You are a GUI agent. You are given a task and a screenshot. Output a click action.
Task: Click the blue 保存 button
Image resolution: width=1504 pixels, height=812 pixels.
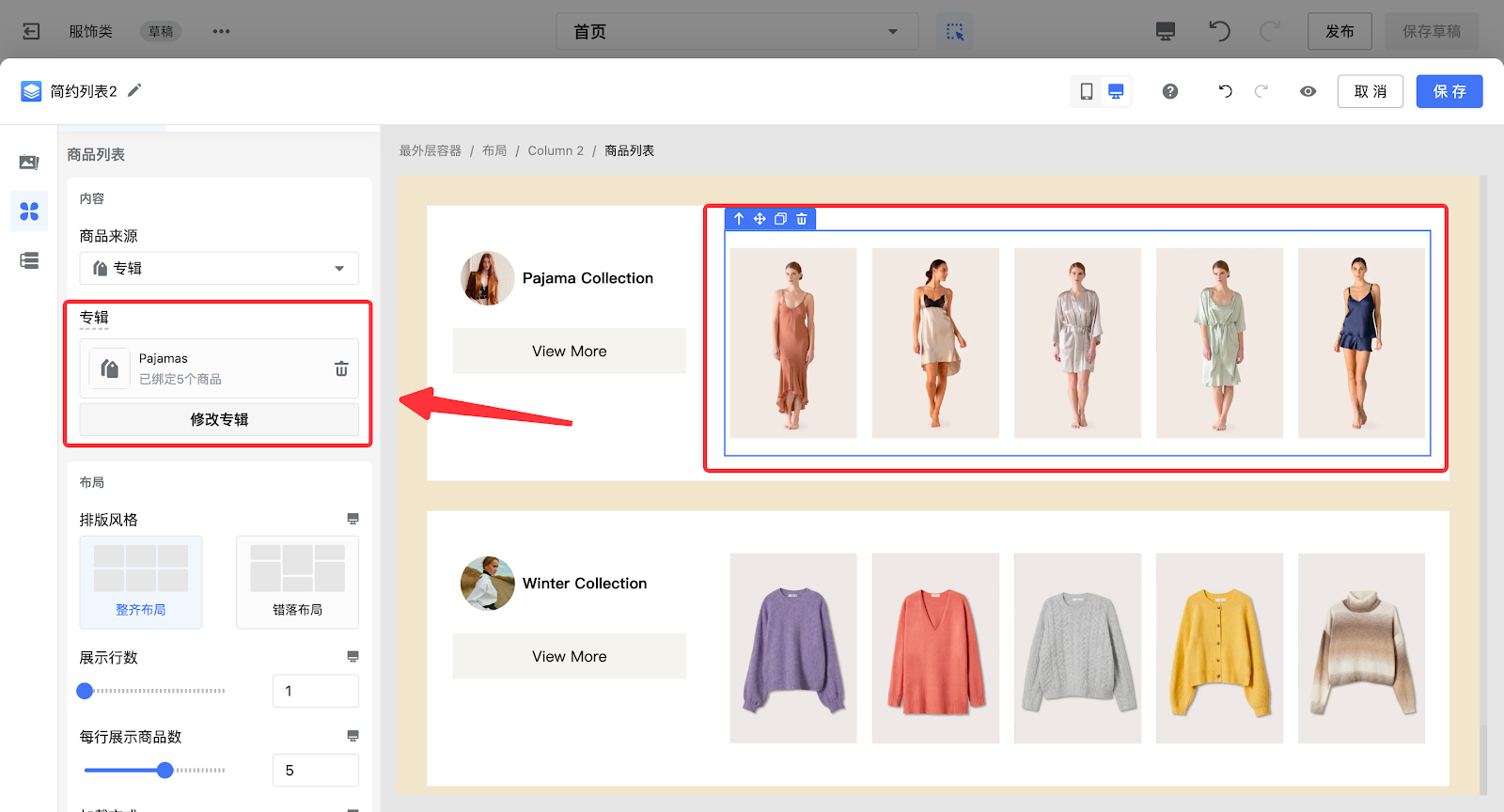(x=1449, y=91)
